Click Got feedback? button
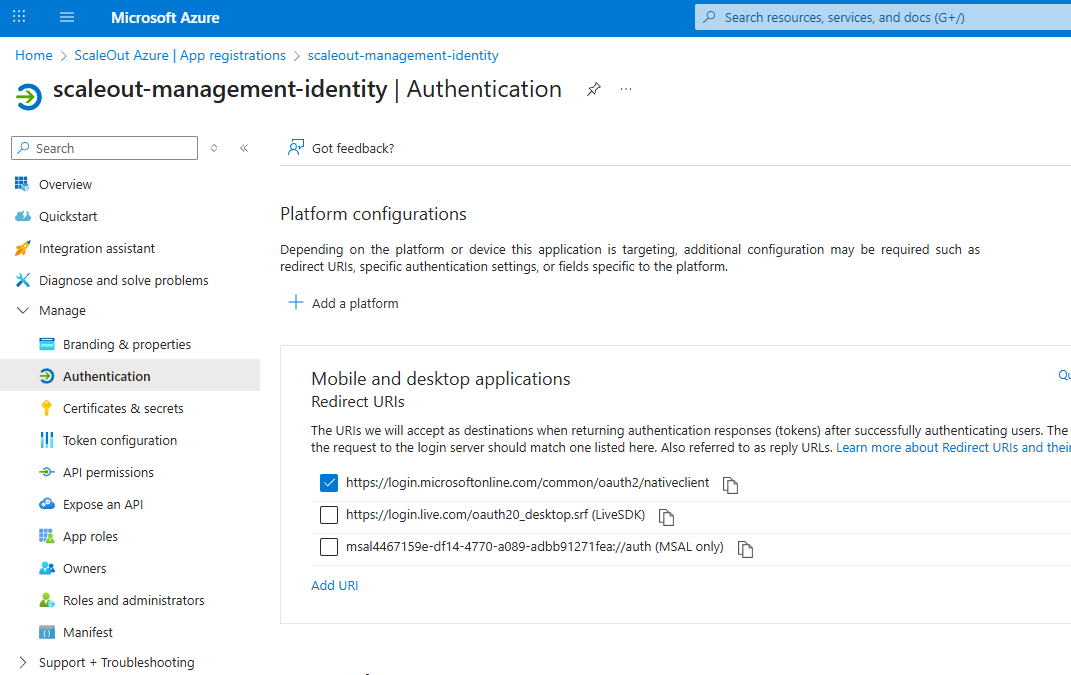The image size is (1071, 675). coord(342,148)
